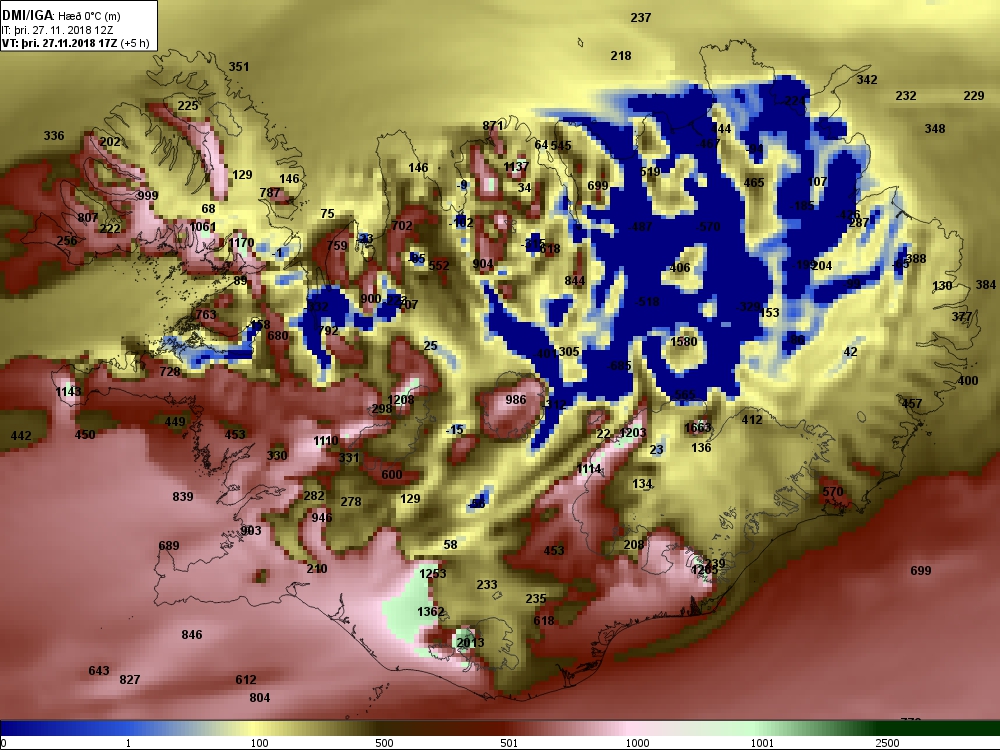This screenshot has width=1000, height=750.
Task: Click the '2500' label on the color scale
Action: 886,743
